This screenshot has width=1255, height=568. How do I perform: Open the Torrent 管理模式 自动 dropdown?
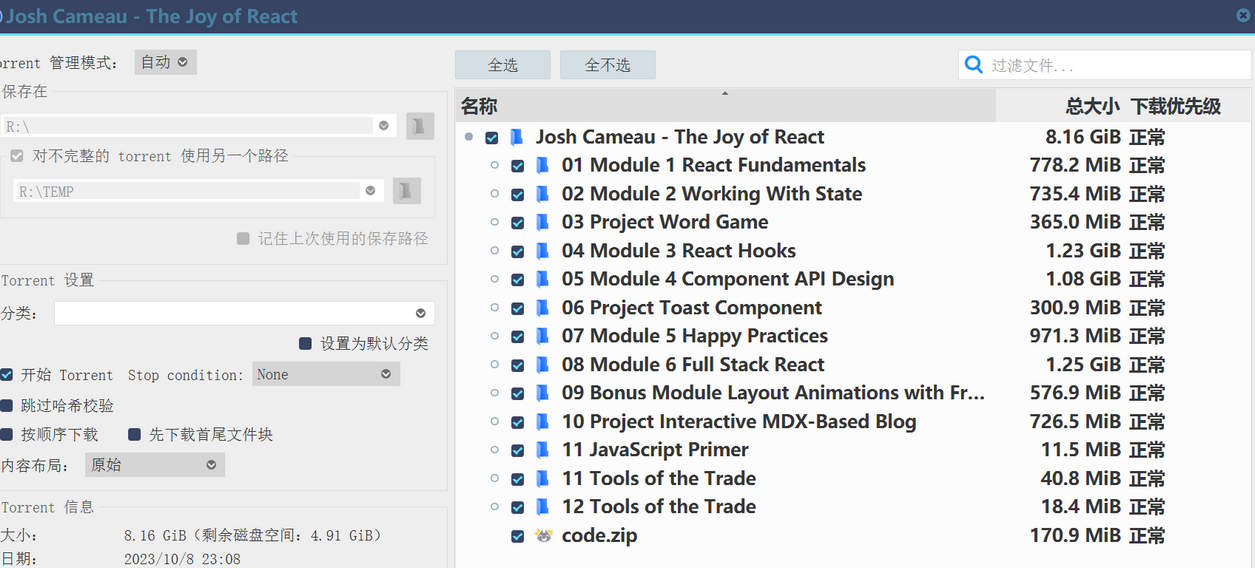pyautogui.click(x=166, y=62)
